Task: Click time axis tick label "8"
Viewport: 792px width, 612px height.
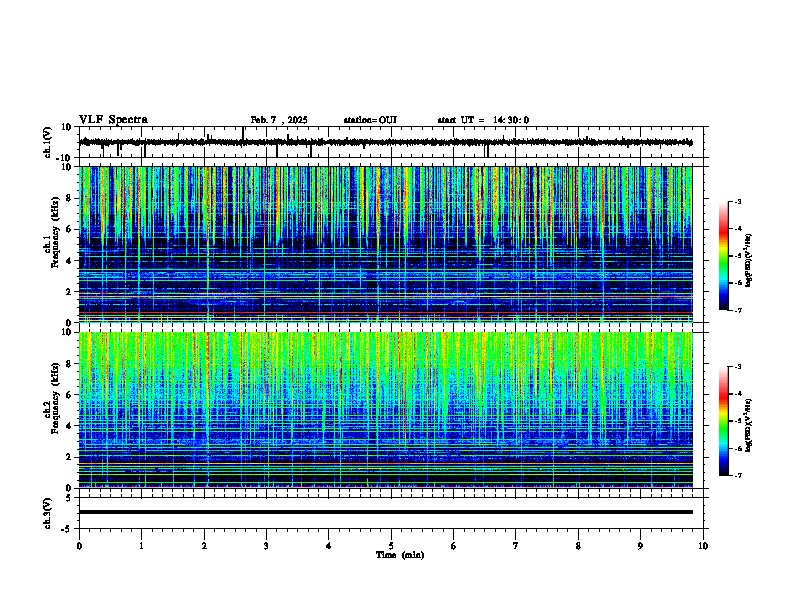Action: tap(578, 546)
